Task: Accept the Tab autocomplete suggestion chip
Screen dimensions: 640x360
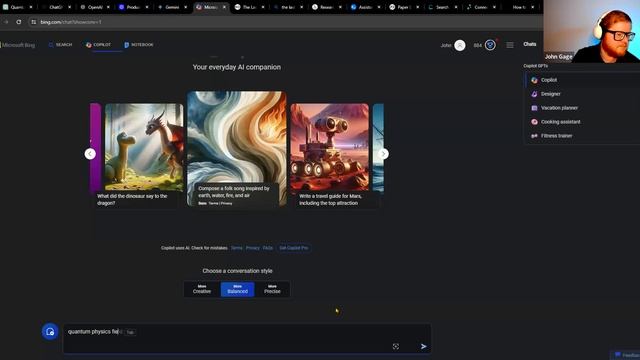Action: (130, 332)
